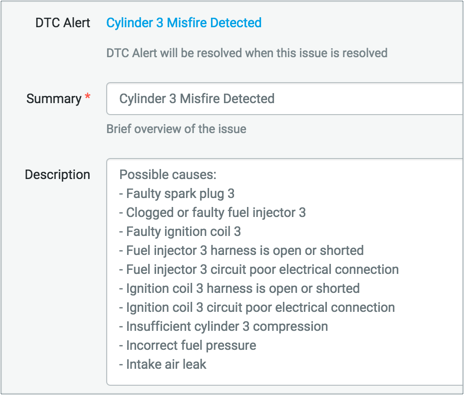Viewport: 464px width, 395px height.
Task: Click the Summary field label
Action: [54, 99]
